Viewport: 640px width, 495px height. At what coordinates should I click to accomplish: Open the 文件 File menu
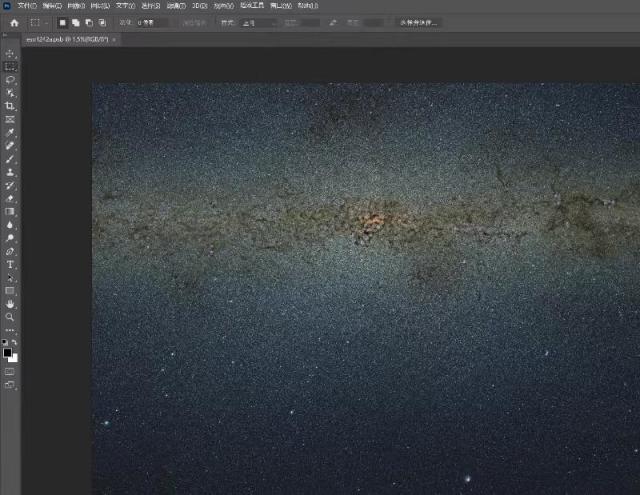(27, 5)
